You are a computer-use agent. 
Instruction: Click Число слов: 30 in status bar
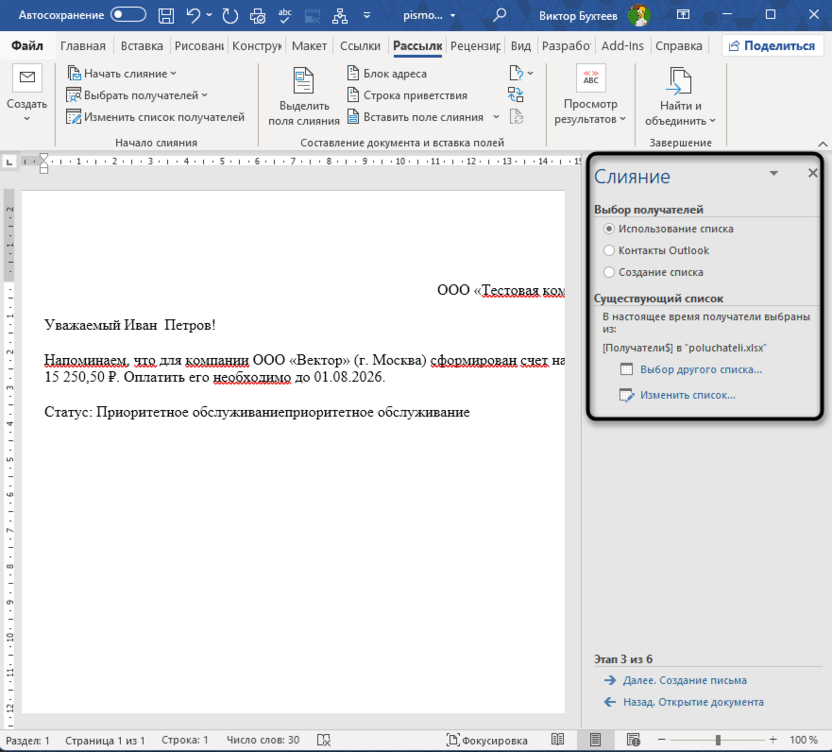coord(263,740)
